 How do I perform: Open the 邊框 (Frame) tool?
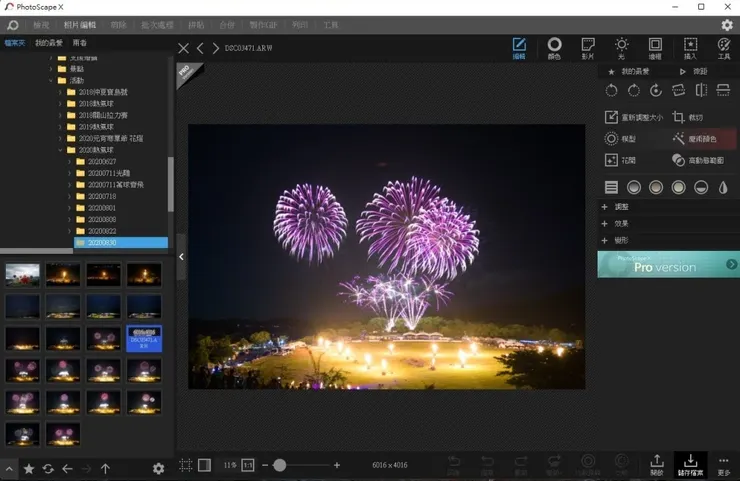655,48
